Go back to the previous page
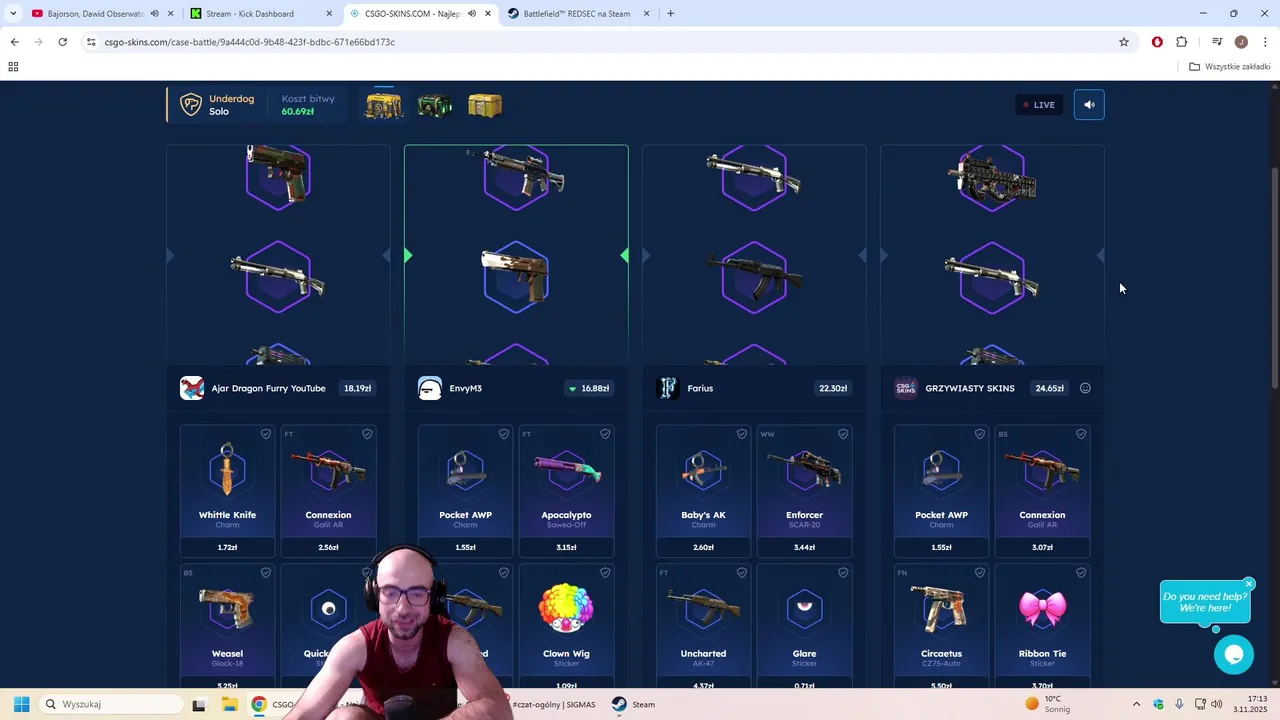This screenshot has height=720, width=1280. pos(14,42)
